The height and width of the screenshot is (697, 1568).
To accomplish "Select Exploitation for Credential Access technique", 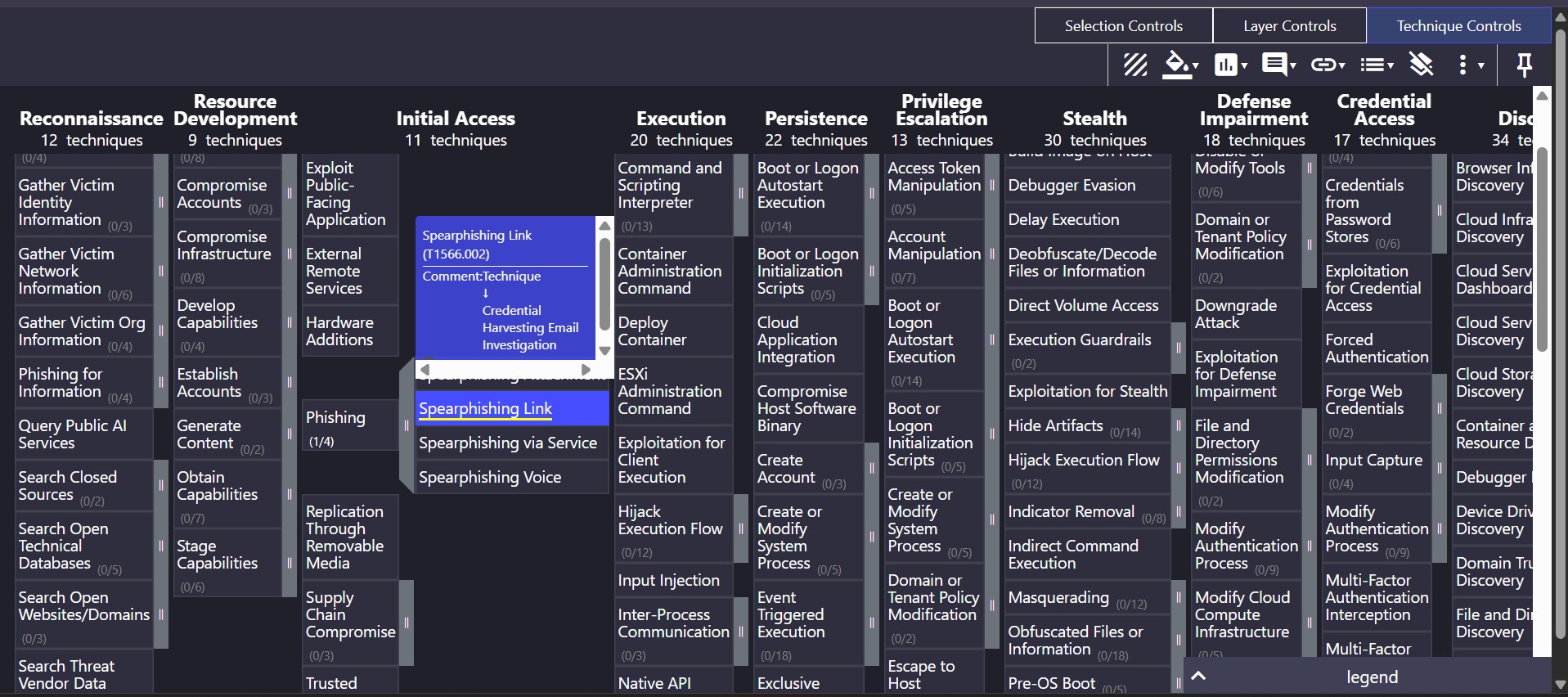I will [1377, 288].
